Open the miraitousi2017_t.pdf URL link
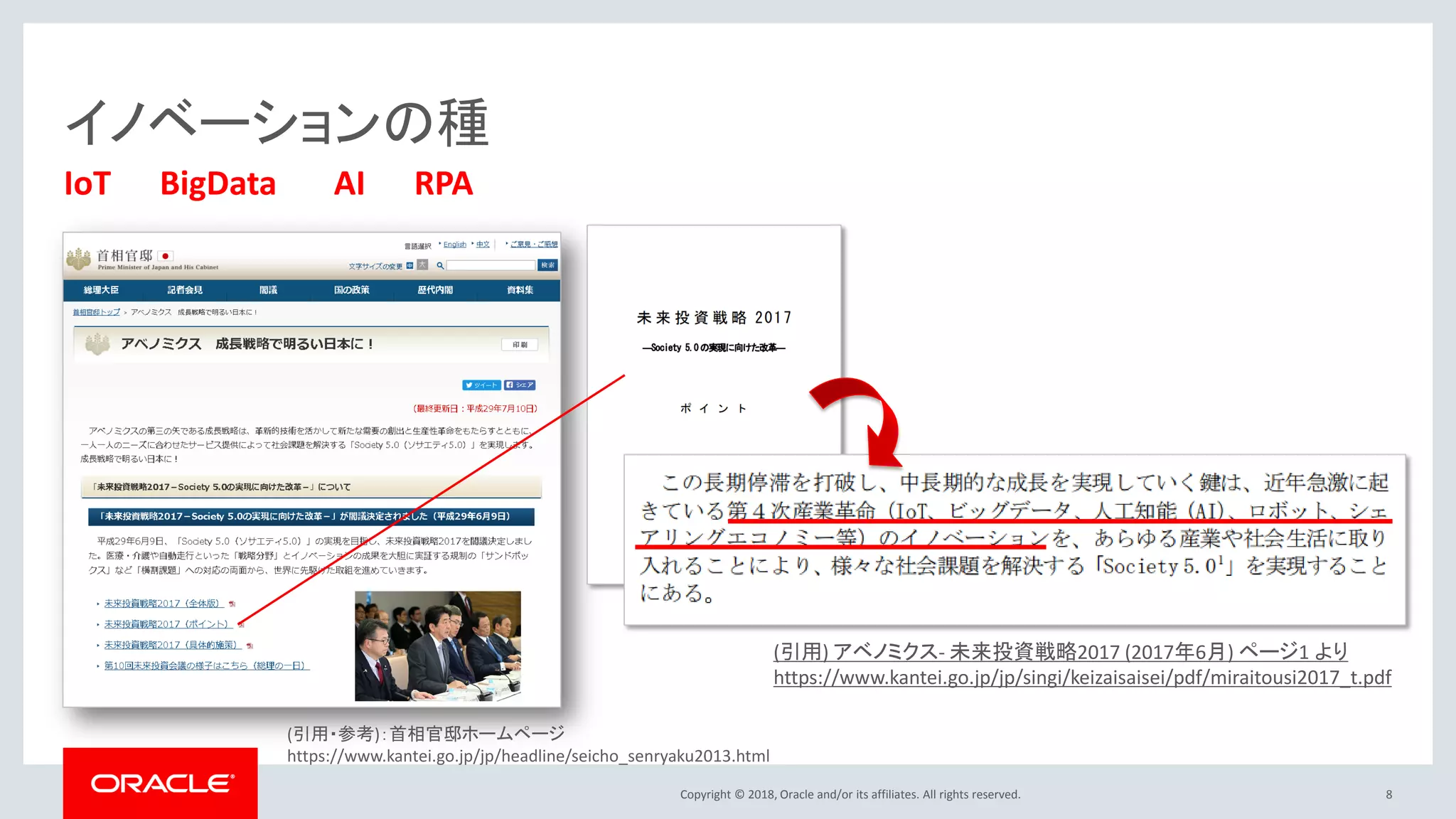Image resolution: width=1456 pixels, height=819 pixels. 1082,678
